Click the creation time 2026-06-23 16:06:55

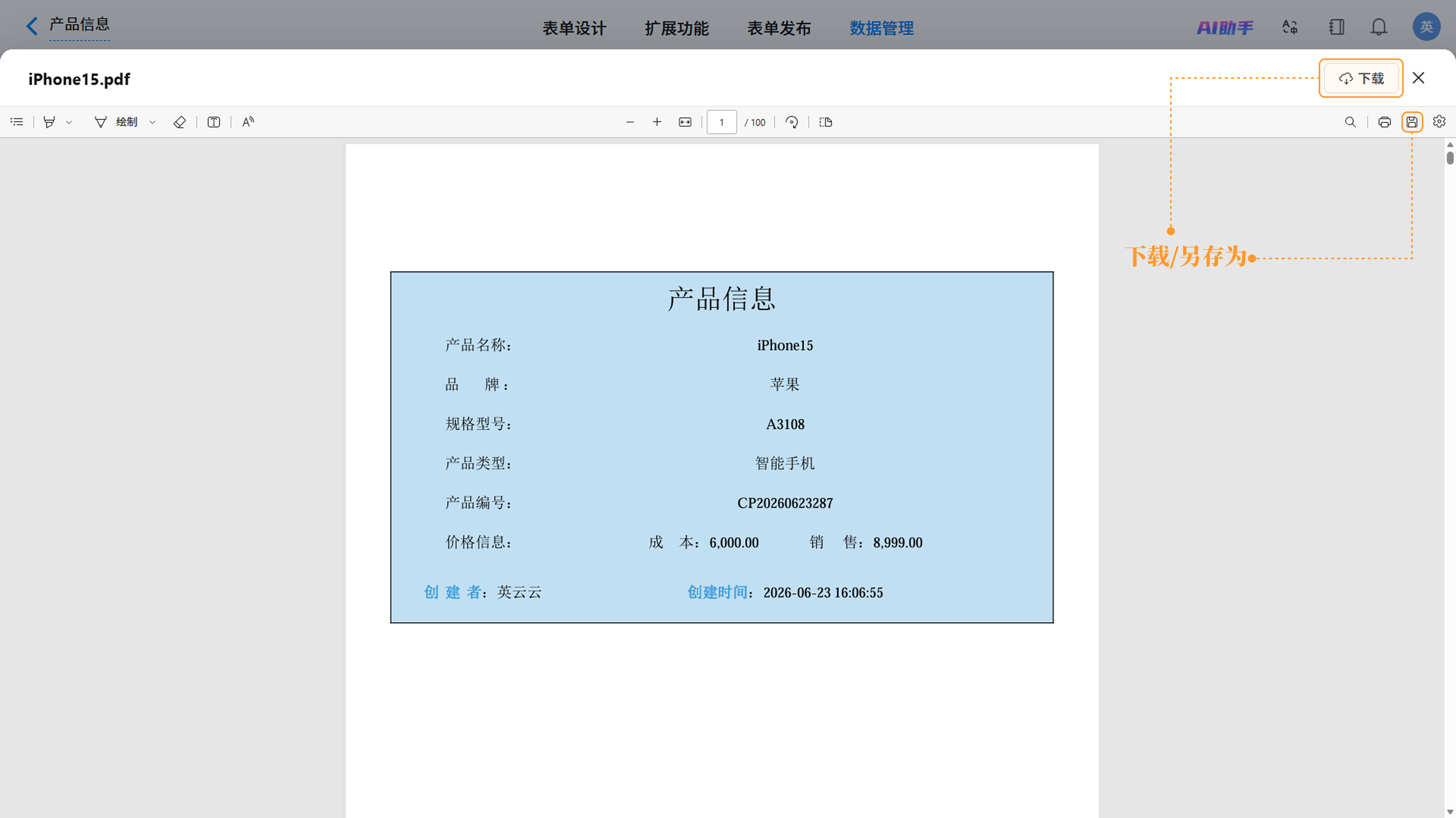(x=823, y=592)
